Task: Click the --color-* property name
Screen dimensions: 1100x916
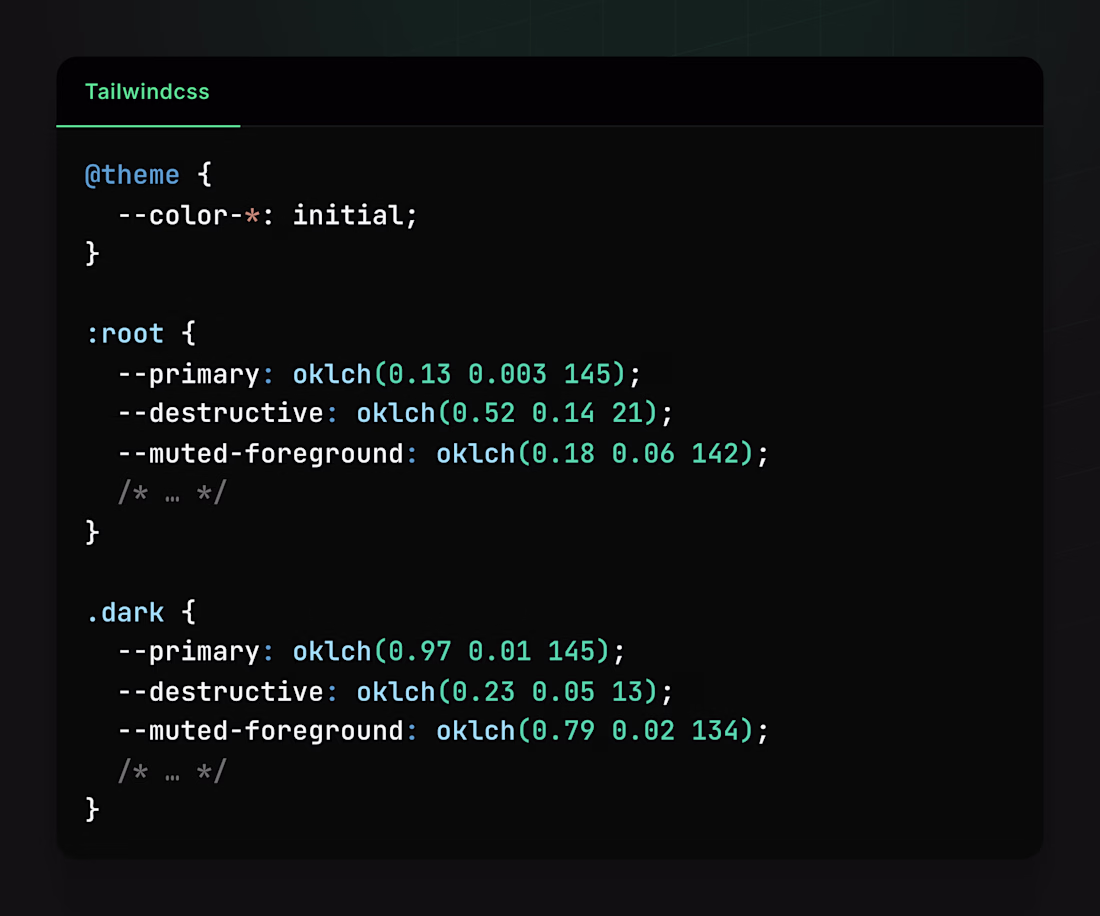Action: coord(188,215)
